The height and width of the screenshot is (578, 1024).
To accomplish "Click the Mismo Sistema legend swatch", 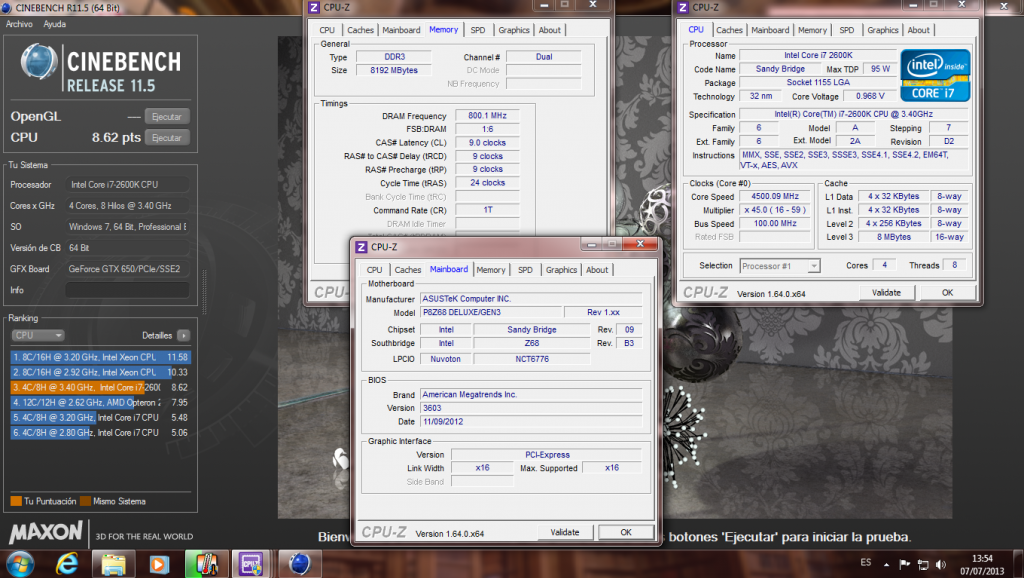I will [x=85, y=502].
